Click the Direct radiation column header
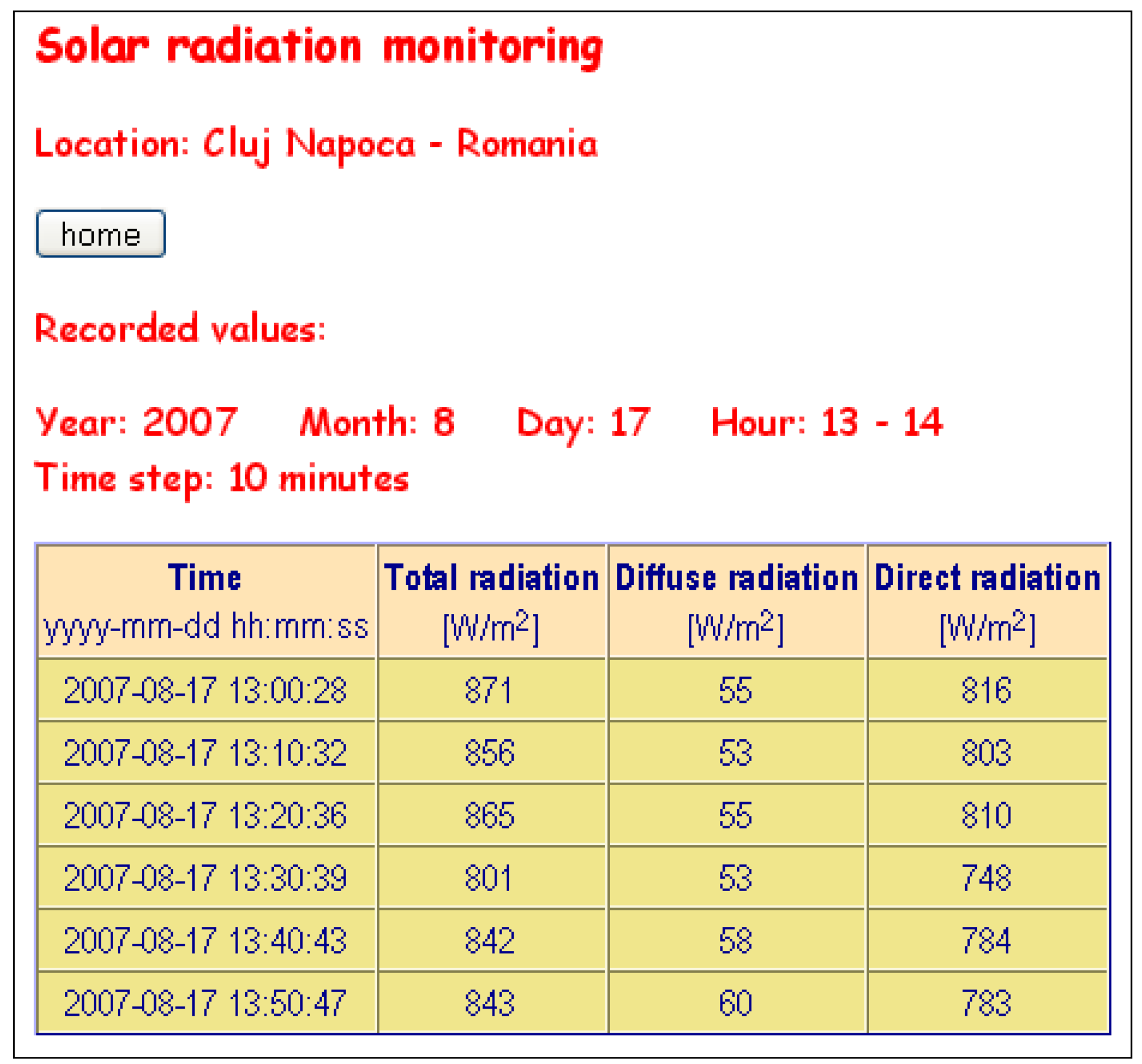This screenshot has height=1064, width=1142. click(987, 578)
